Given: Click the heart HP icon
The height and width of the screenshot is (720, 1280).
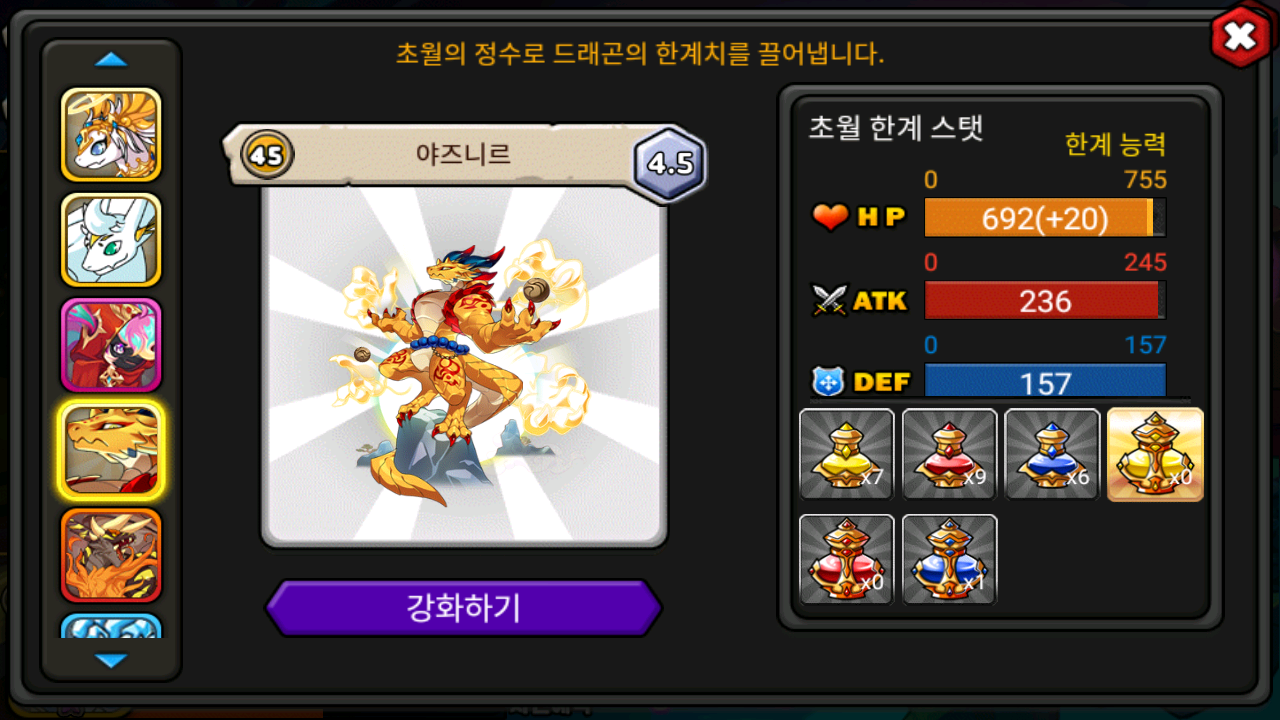Looking at the screenshot, I should coord(830,217).
